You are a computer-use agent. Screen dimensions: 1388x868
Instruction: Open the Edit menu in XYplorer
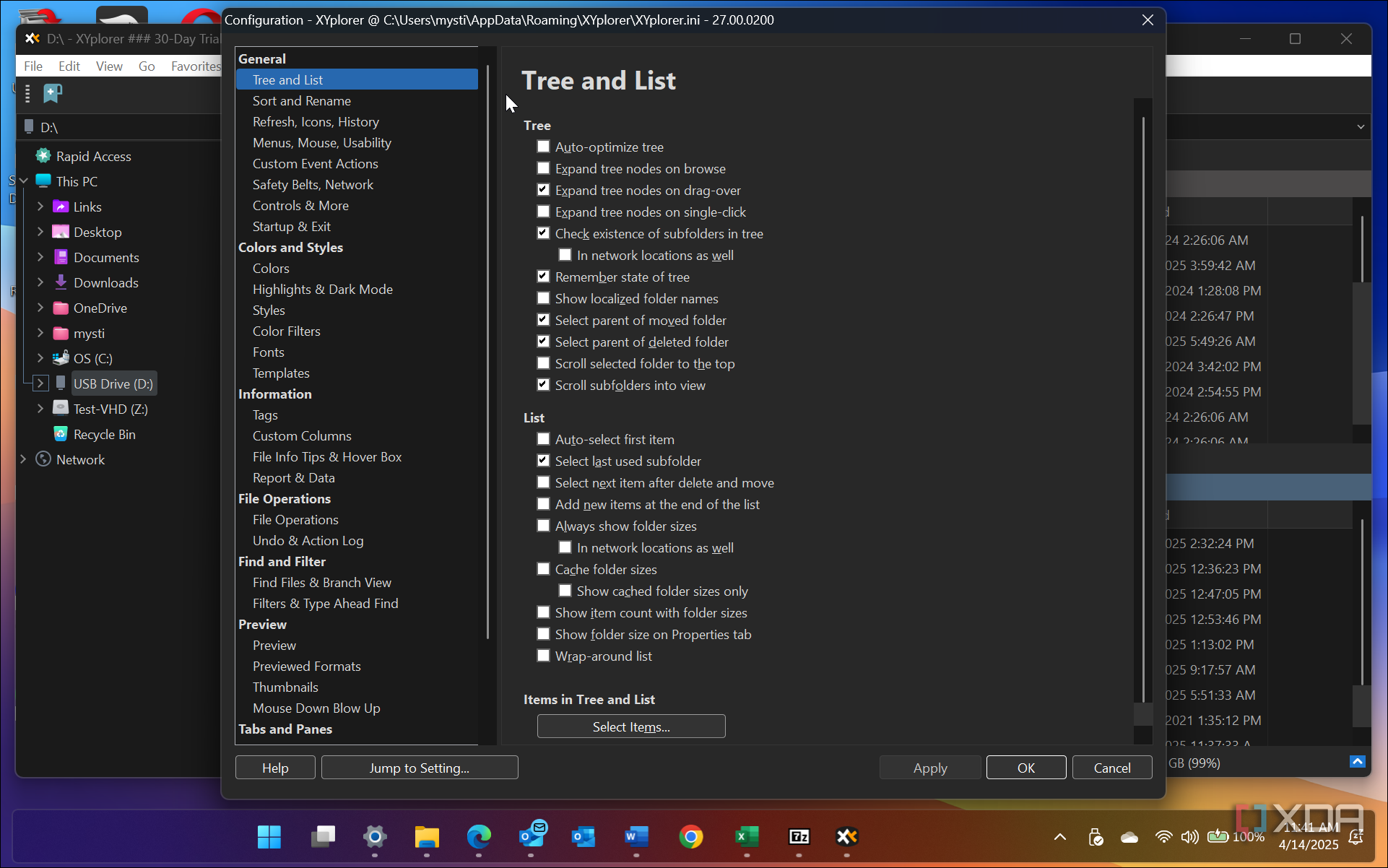(x=69, y=66)
